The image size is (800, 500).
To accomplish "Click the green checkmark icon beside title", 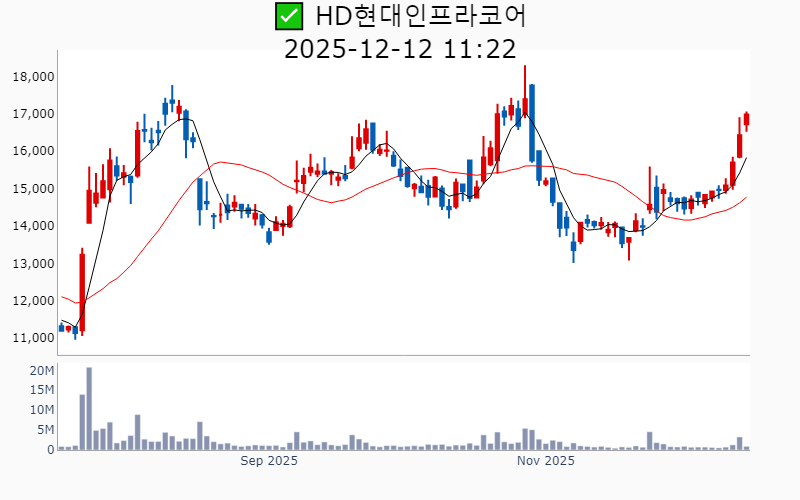I will click(289, 17).
